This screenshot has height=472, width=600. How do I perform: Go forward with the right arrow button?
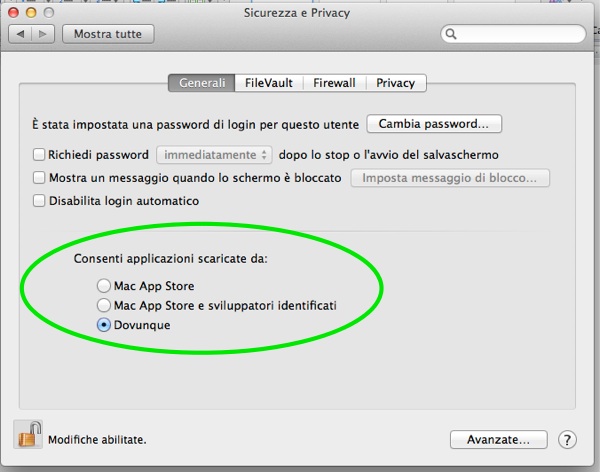(43, 34)
